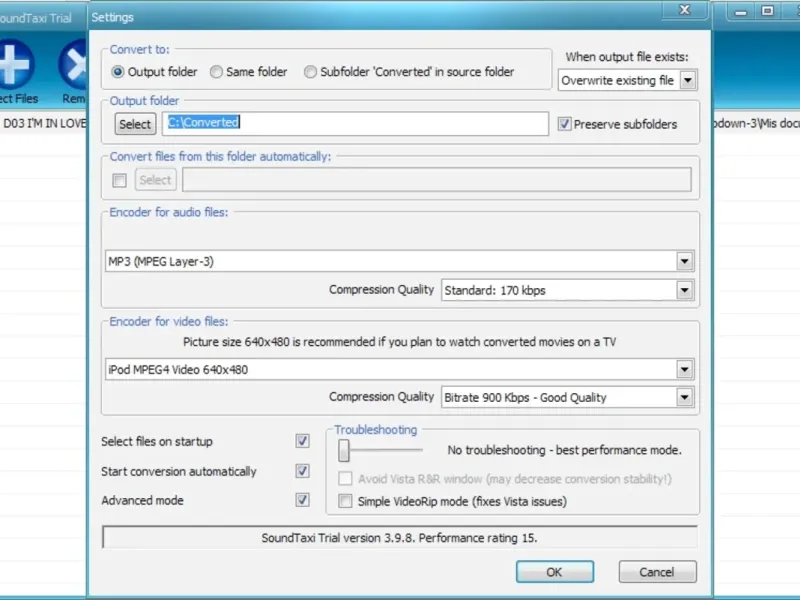Viewport: 800px width, 600px height.
Task: Close the Settings dialog with X
Action: point(684,10)
